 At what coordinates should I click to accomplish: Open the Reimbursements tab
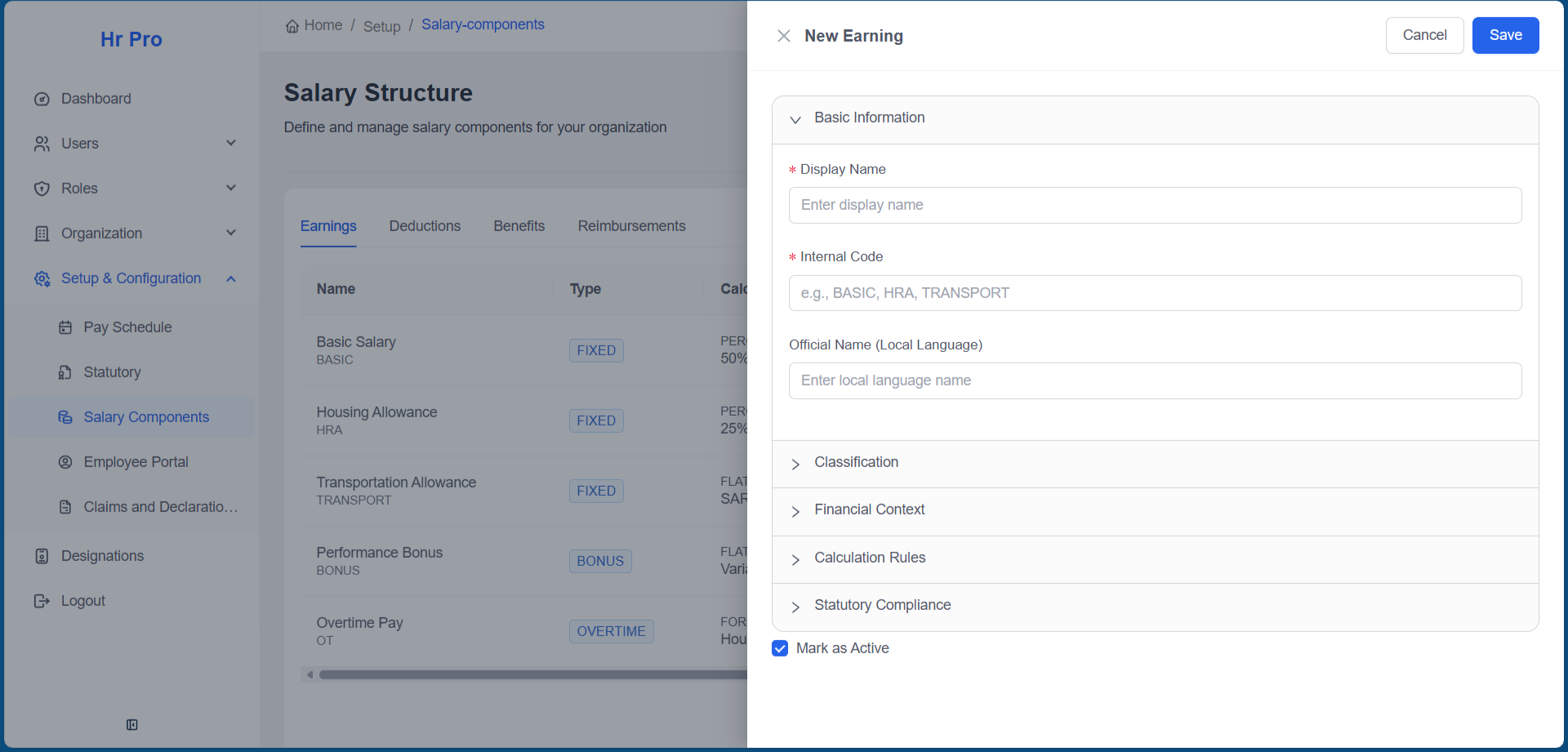tap(631, 226)
